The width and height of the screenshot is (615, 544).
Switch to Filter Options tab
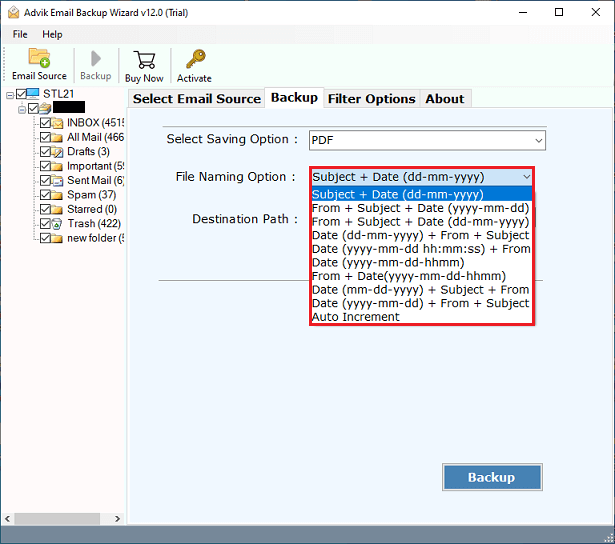(x=371, y=98)
